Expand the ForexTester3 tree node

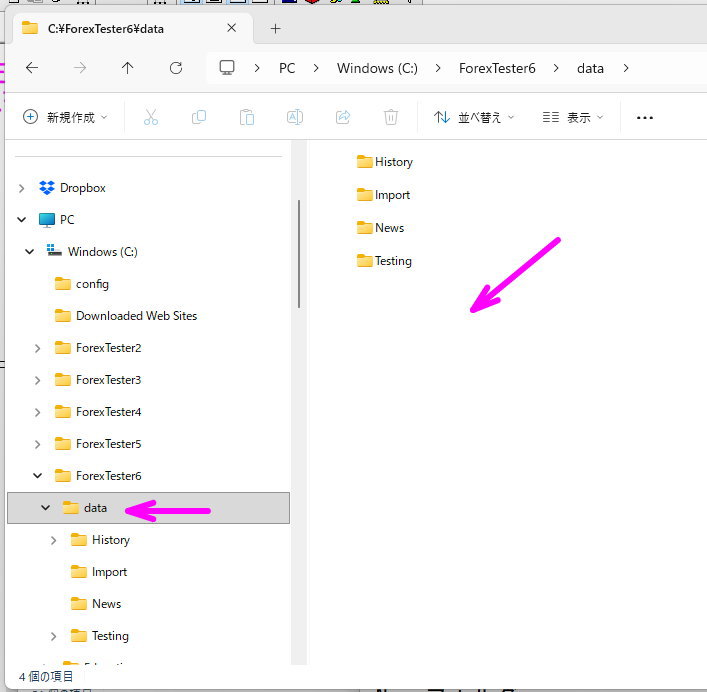[x=37, y=380]
